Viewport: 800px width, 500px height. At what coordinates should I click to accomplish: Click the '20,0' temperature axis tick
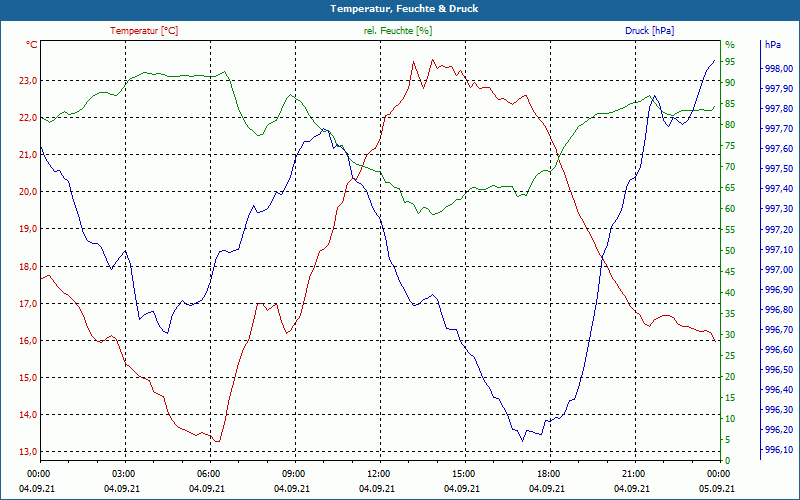point(28,191)
